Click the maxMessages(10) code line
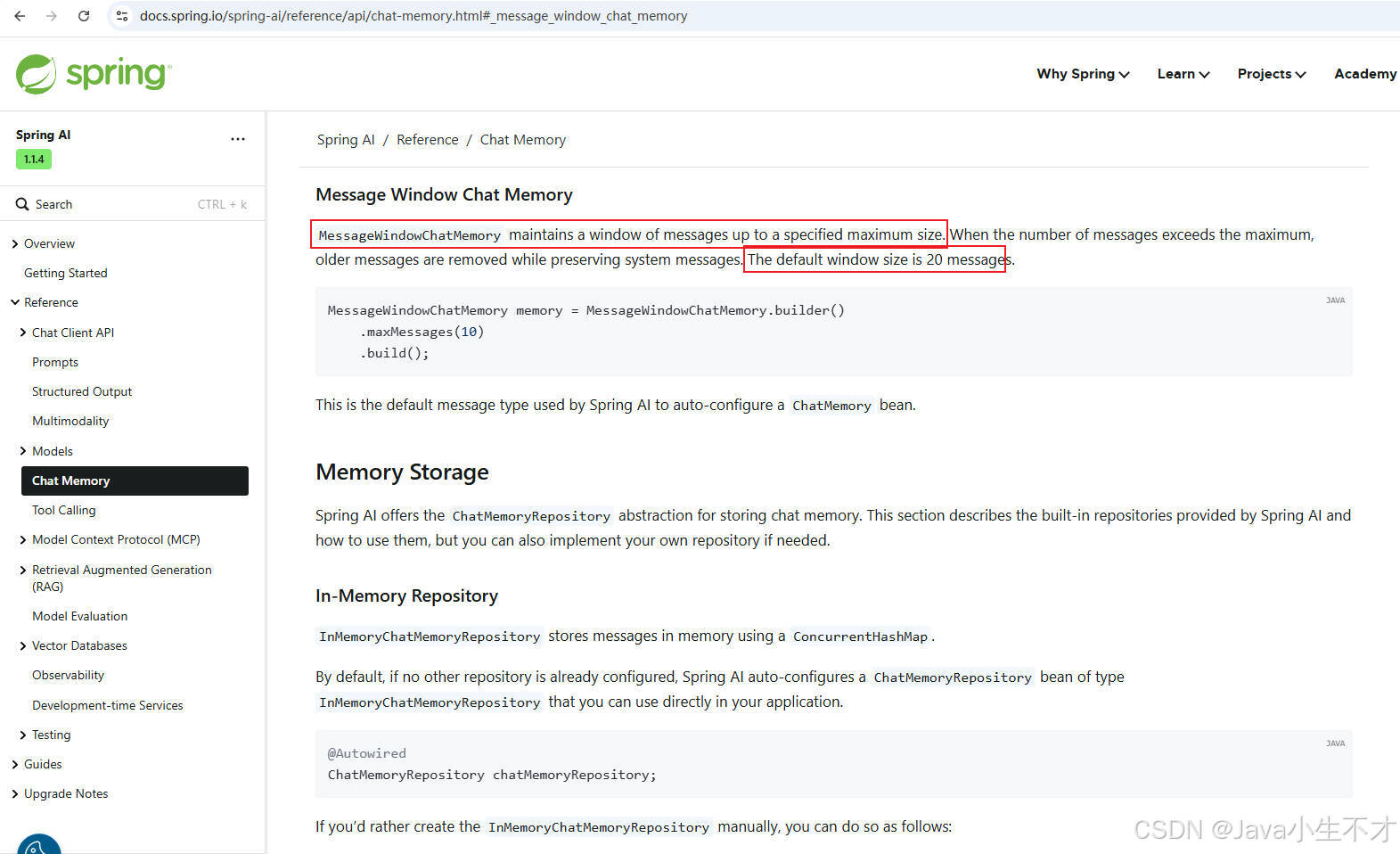Viewport: 1400px width, 854px height. coord(422,332)
